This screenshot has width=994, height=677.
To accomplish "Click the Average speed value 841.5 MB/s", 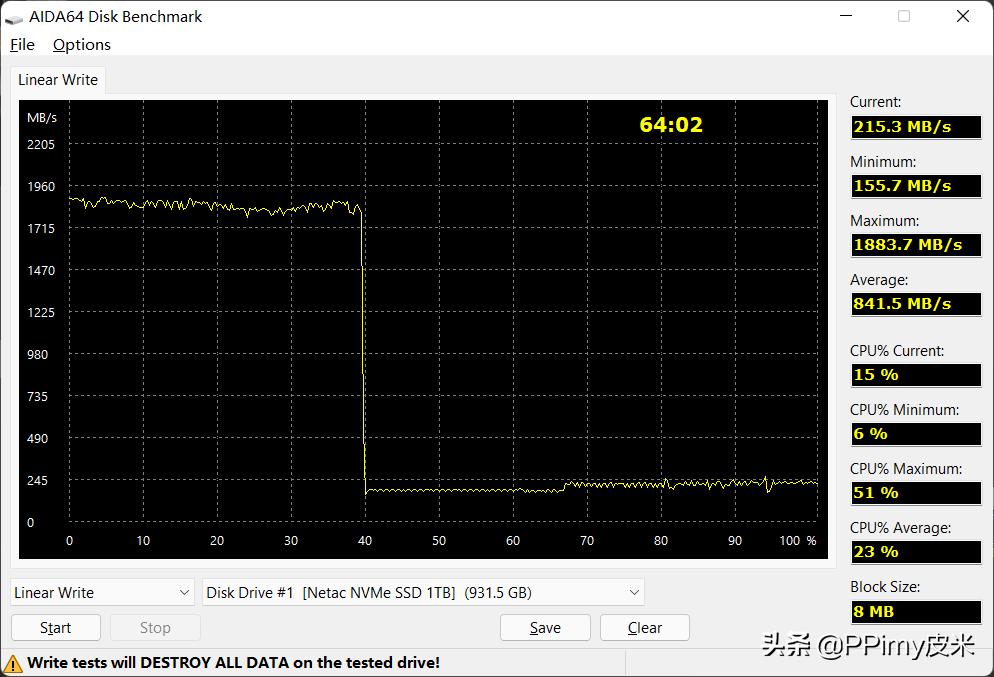I will click(x=916, y=304).
